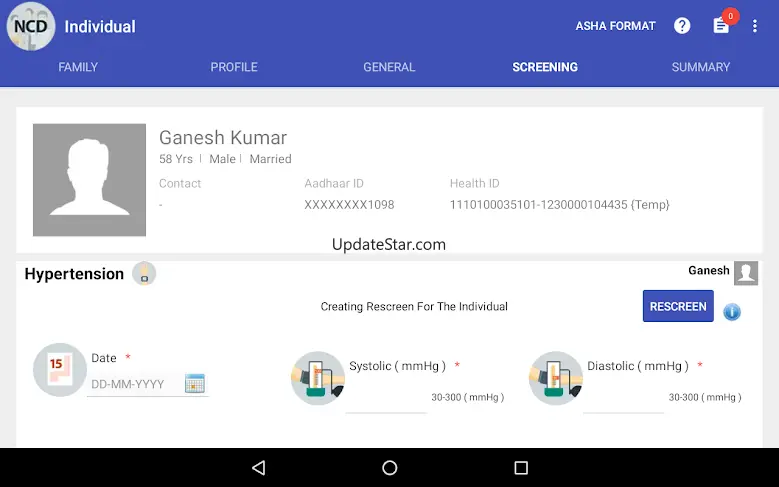Tap Ganesh Kumar's profile photo placeholder
This screenshot has height=487, width=779.
click(89, 180)
